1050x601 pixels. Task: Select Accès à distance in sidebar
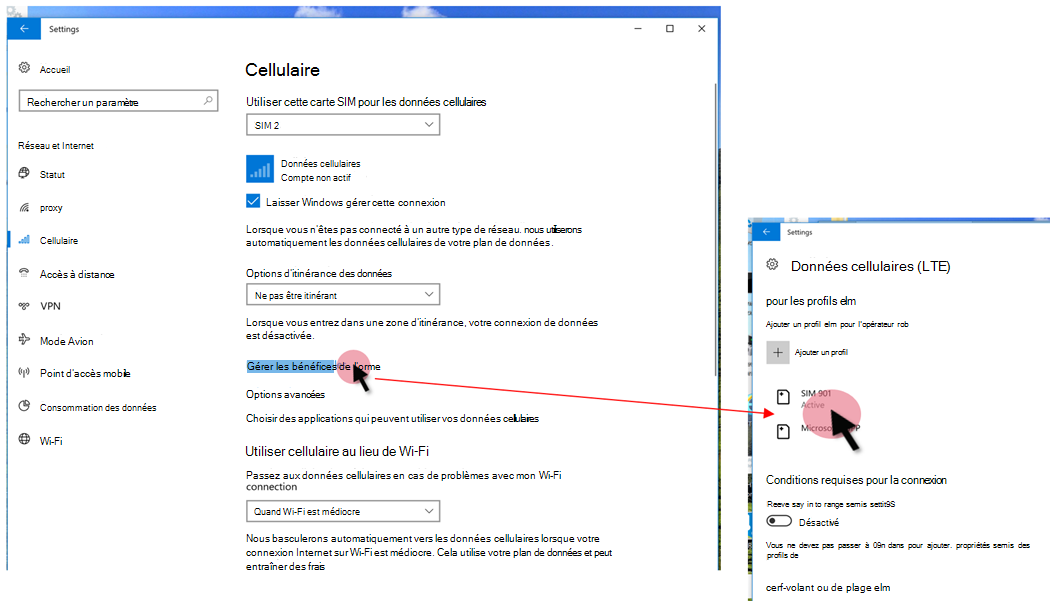point(77,274)
